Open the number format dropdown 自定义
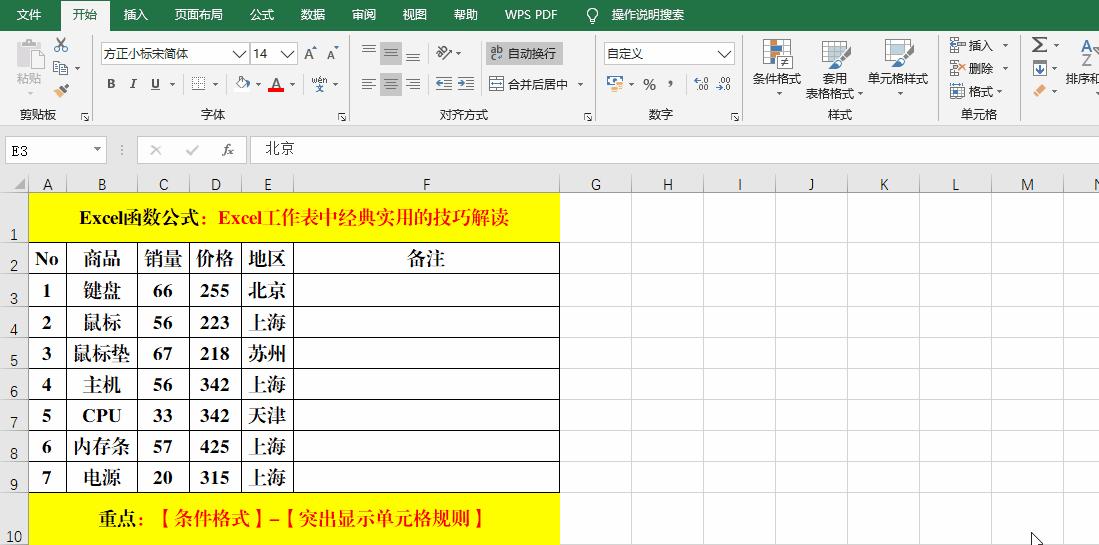Image resolution: width=1099 pixels, height=545 pixels. click(x=725, y=54)
